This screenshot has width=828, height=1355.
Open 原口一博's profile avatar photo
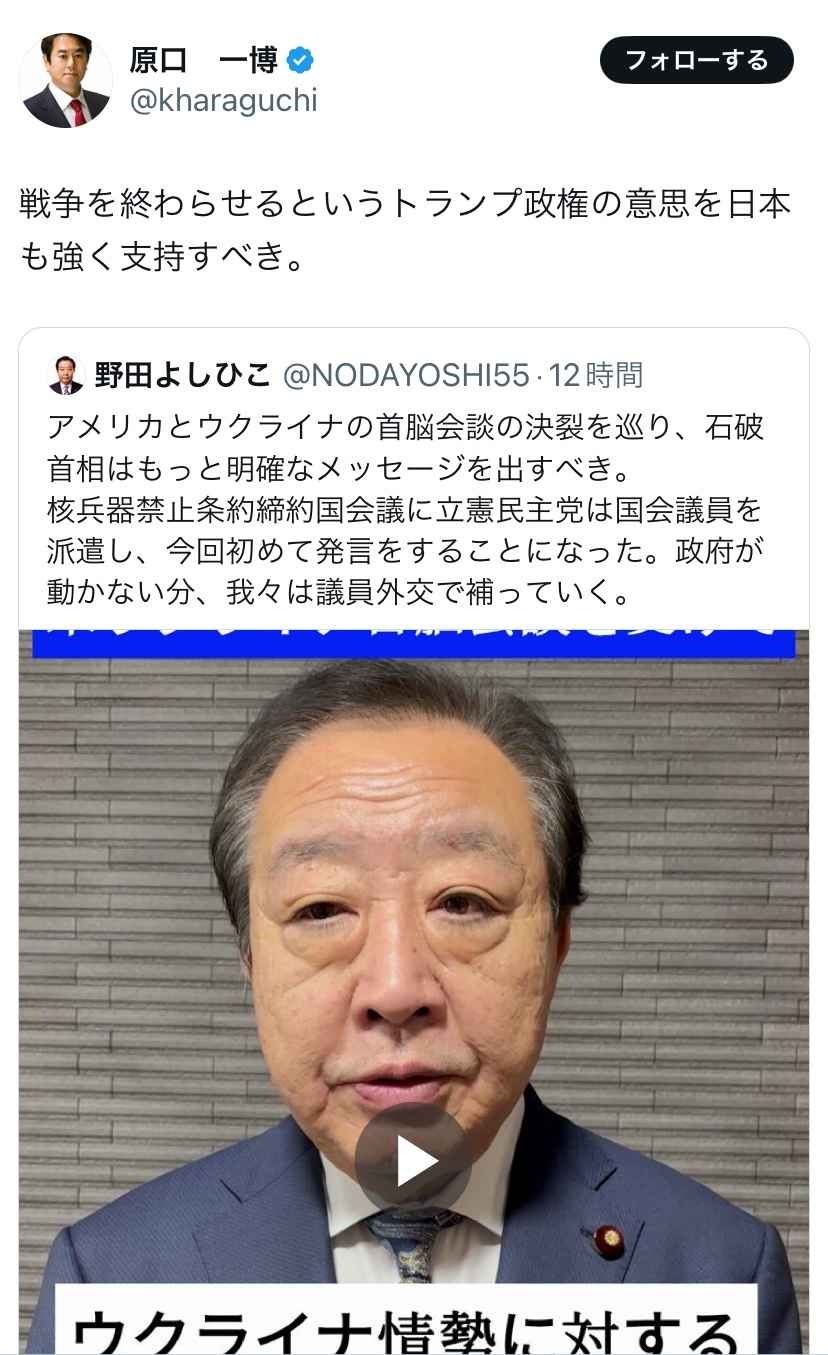click(67, 81)
